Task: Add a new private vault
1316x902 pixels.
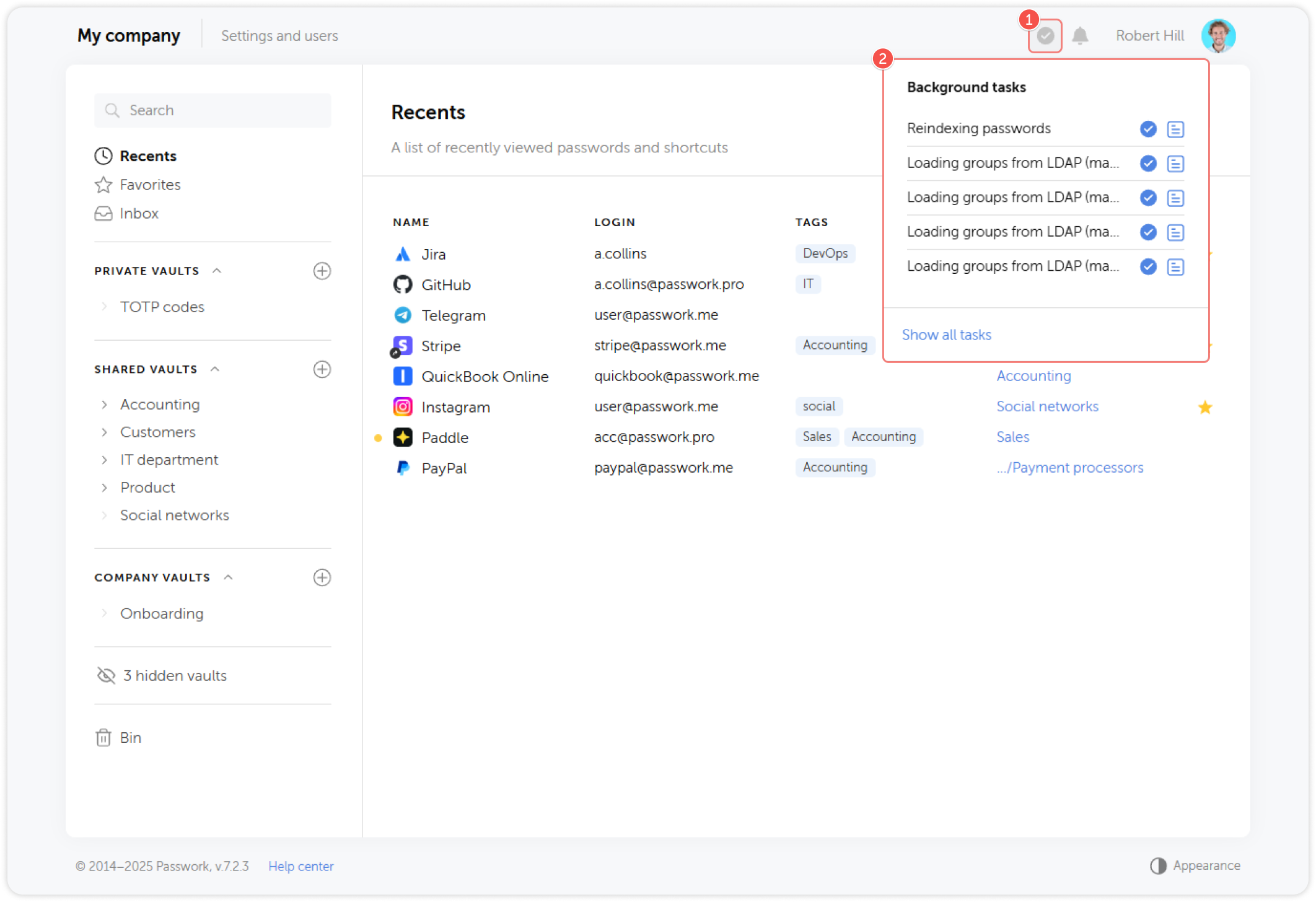Action: [322, 271]
